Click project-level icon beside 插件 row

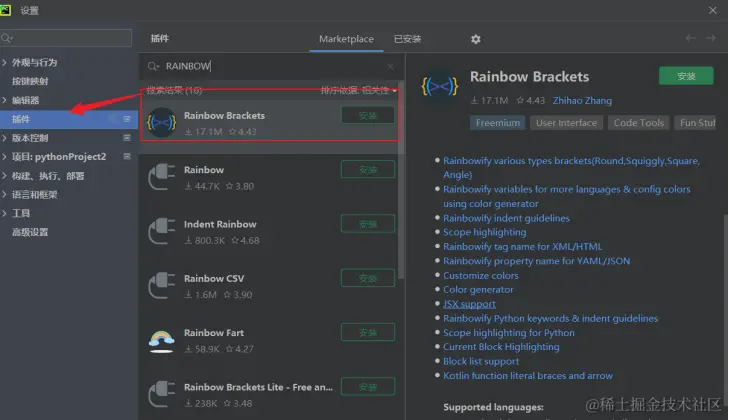point(126,119)
